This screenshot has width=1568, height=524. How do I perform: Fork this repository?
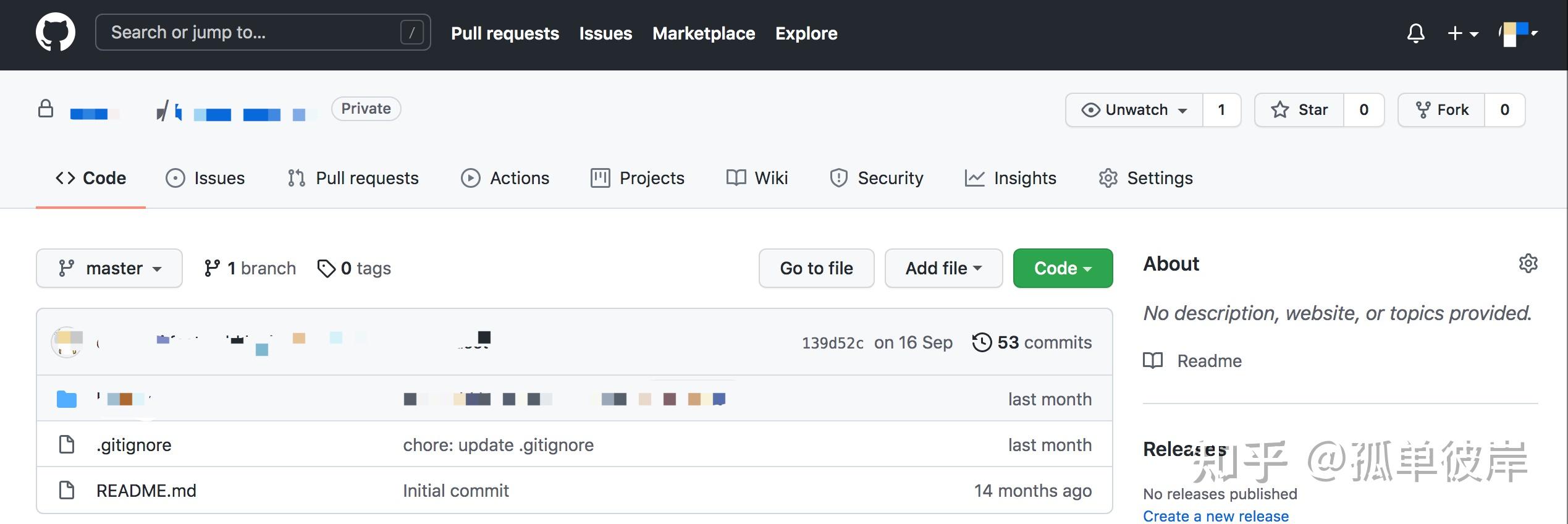pos(1441,110)
